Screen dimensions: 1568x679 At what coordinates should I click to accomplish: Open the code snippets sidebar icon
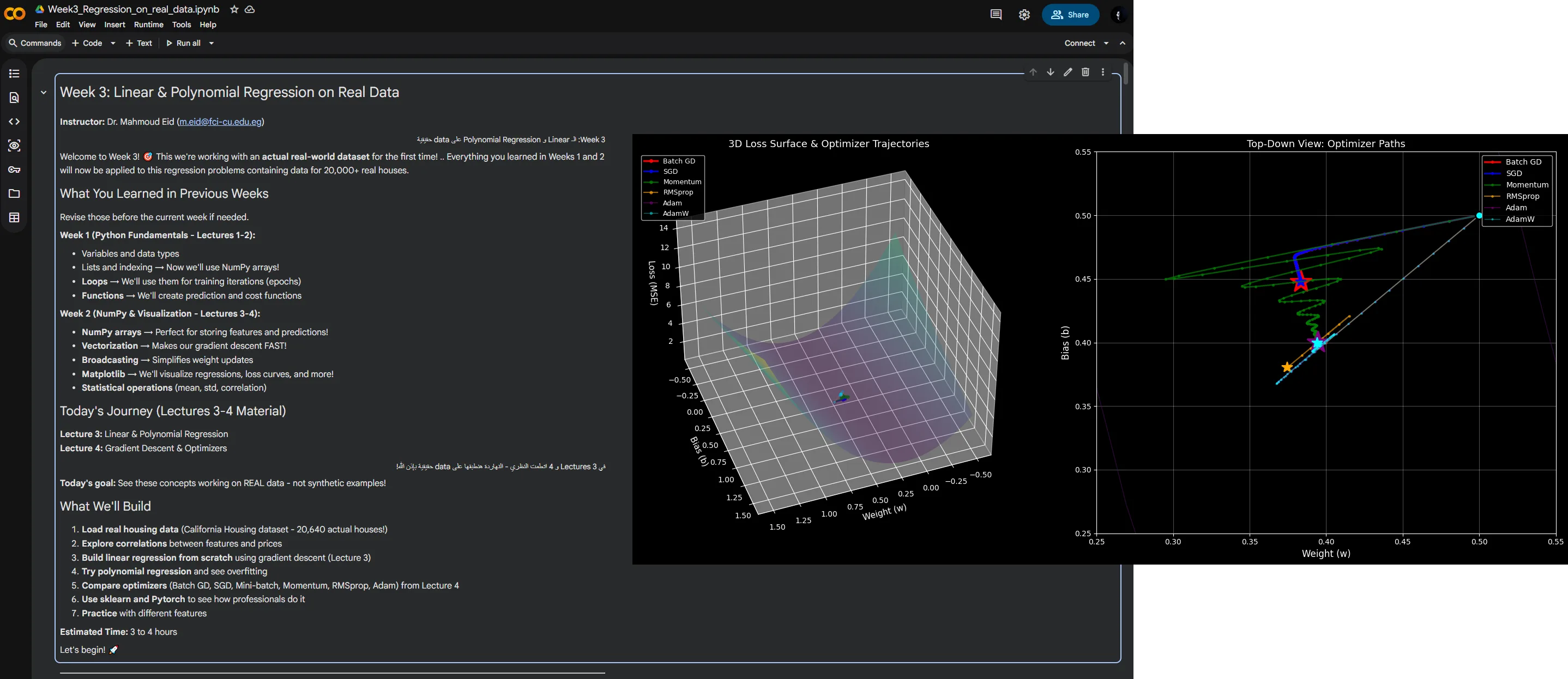(15, 122)
